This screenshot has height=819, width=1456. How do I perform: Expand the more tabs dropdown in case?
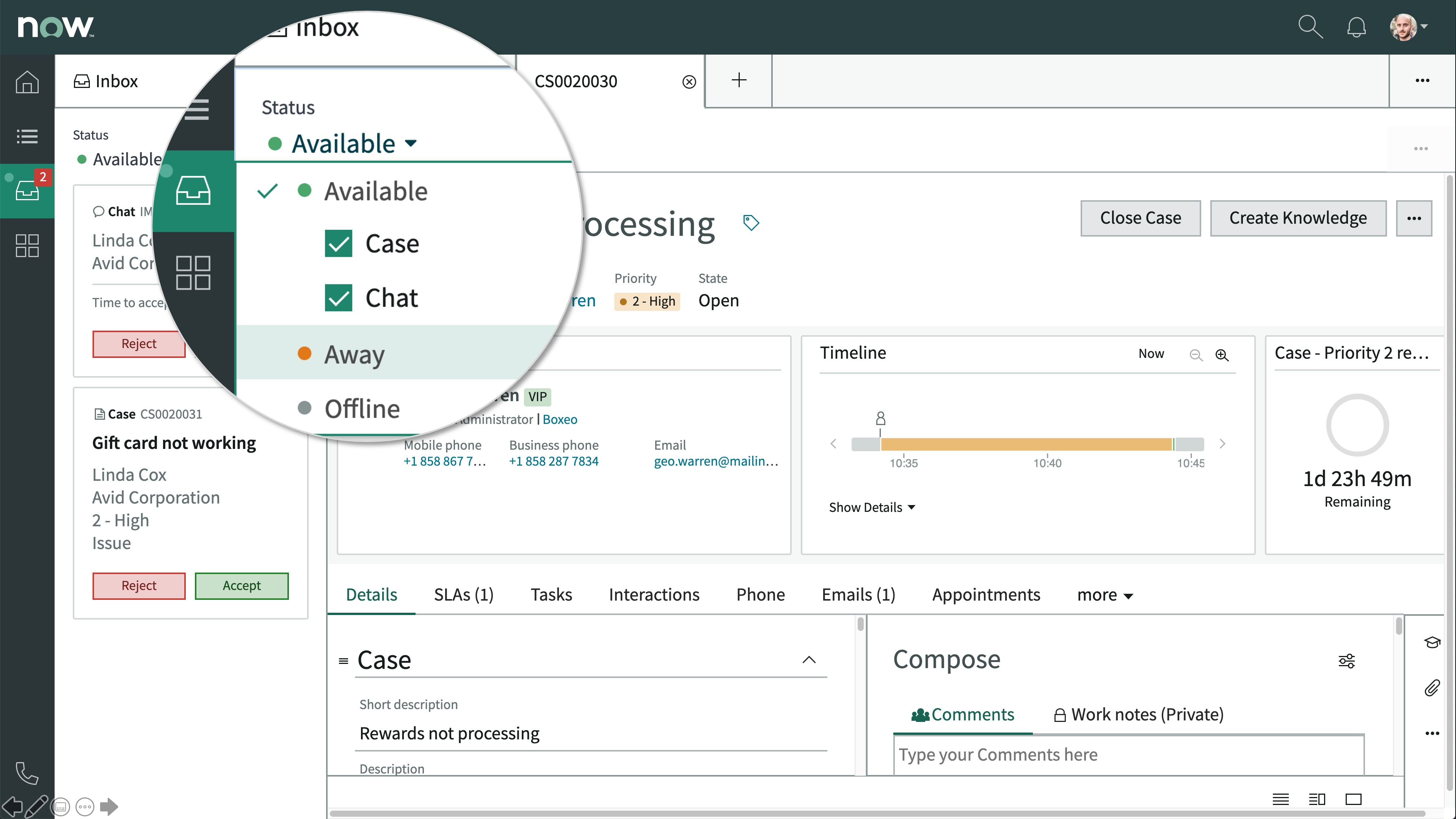(x=1104, y=594)
